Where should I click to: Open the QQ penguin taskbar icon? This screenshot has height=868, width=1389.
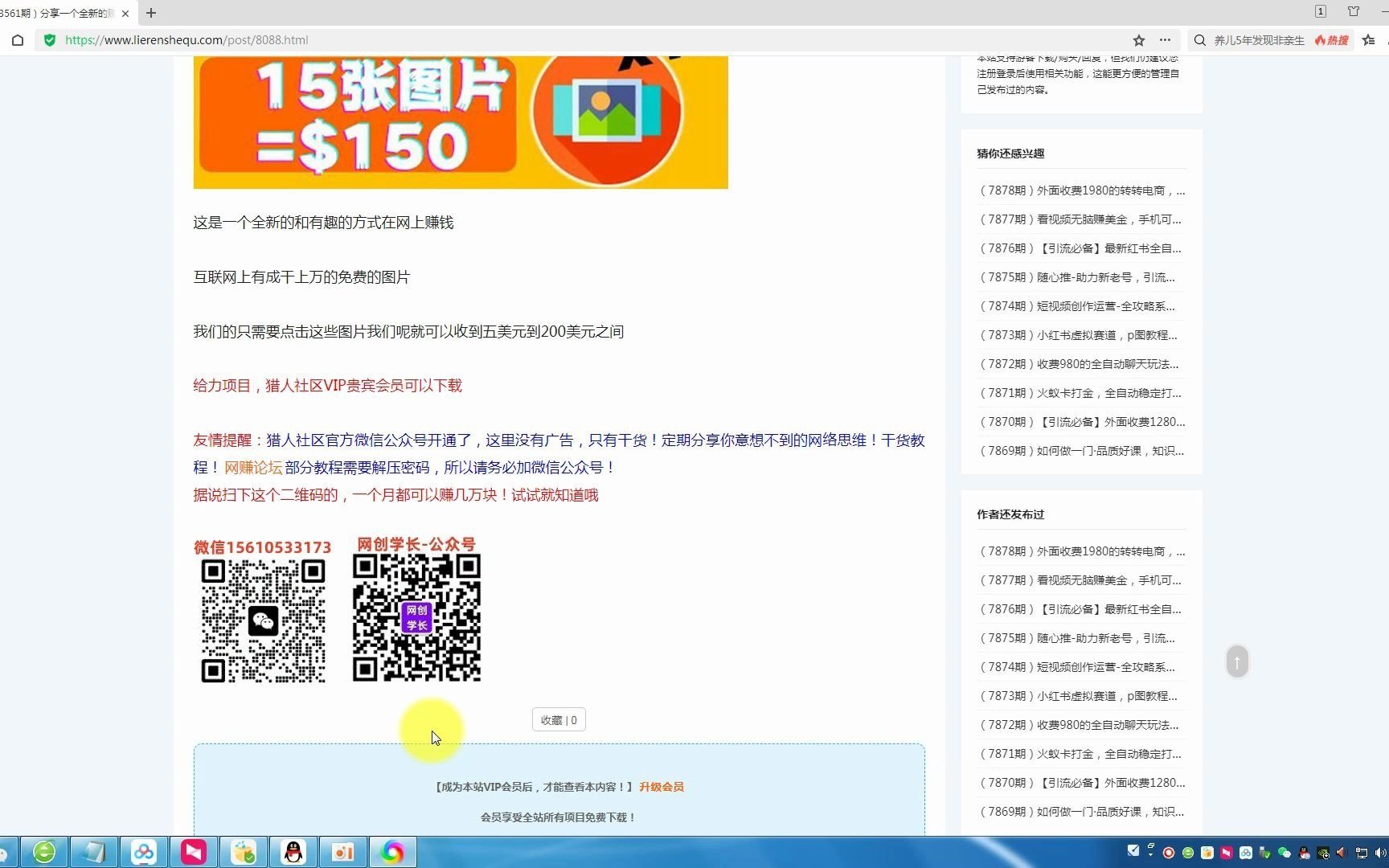tap(293, 852)
